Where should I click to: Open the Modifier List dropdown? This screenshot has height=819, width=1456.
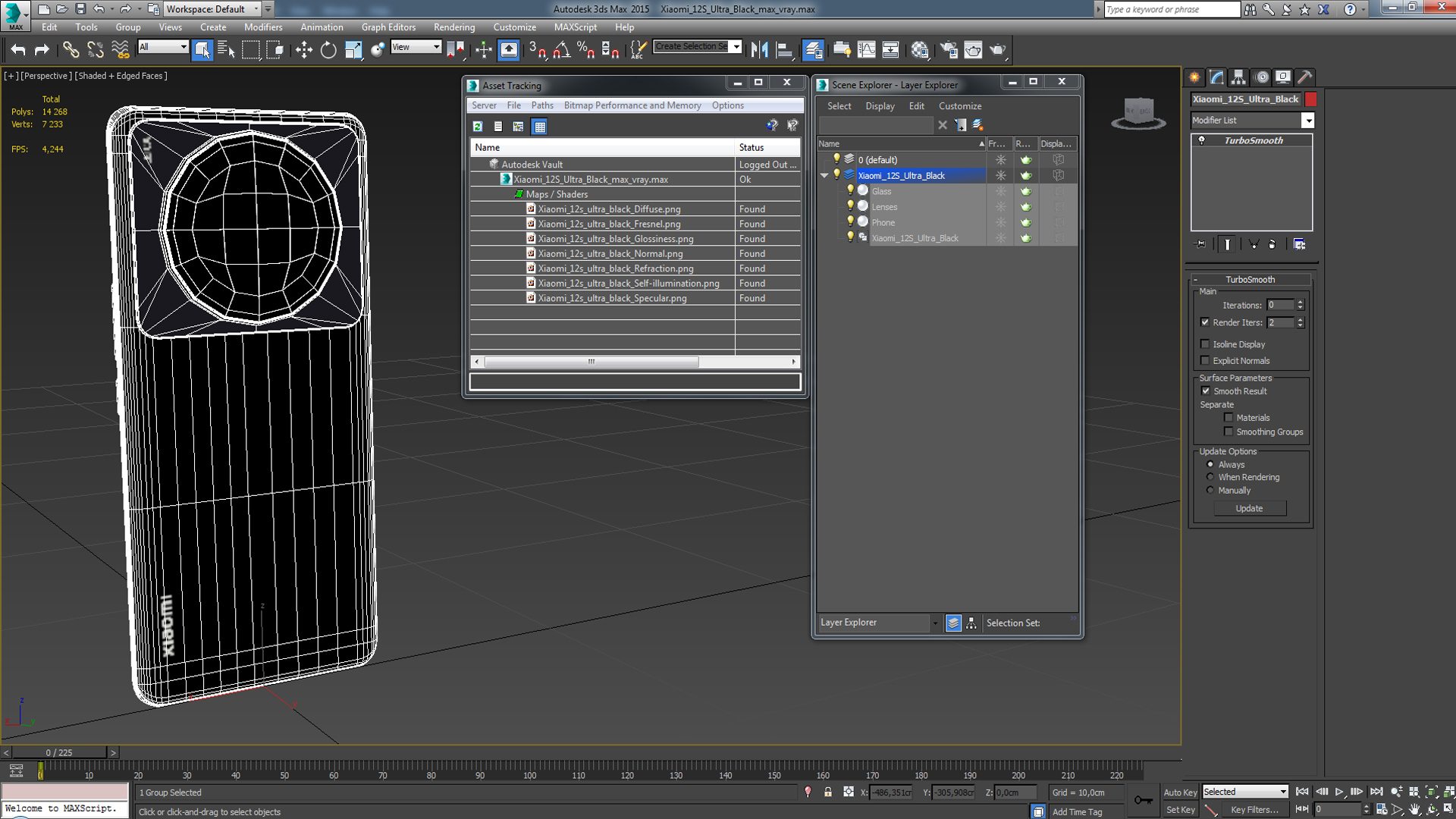1307,121
